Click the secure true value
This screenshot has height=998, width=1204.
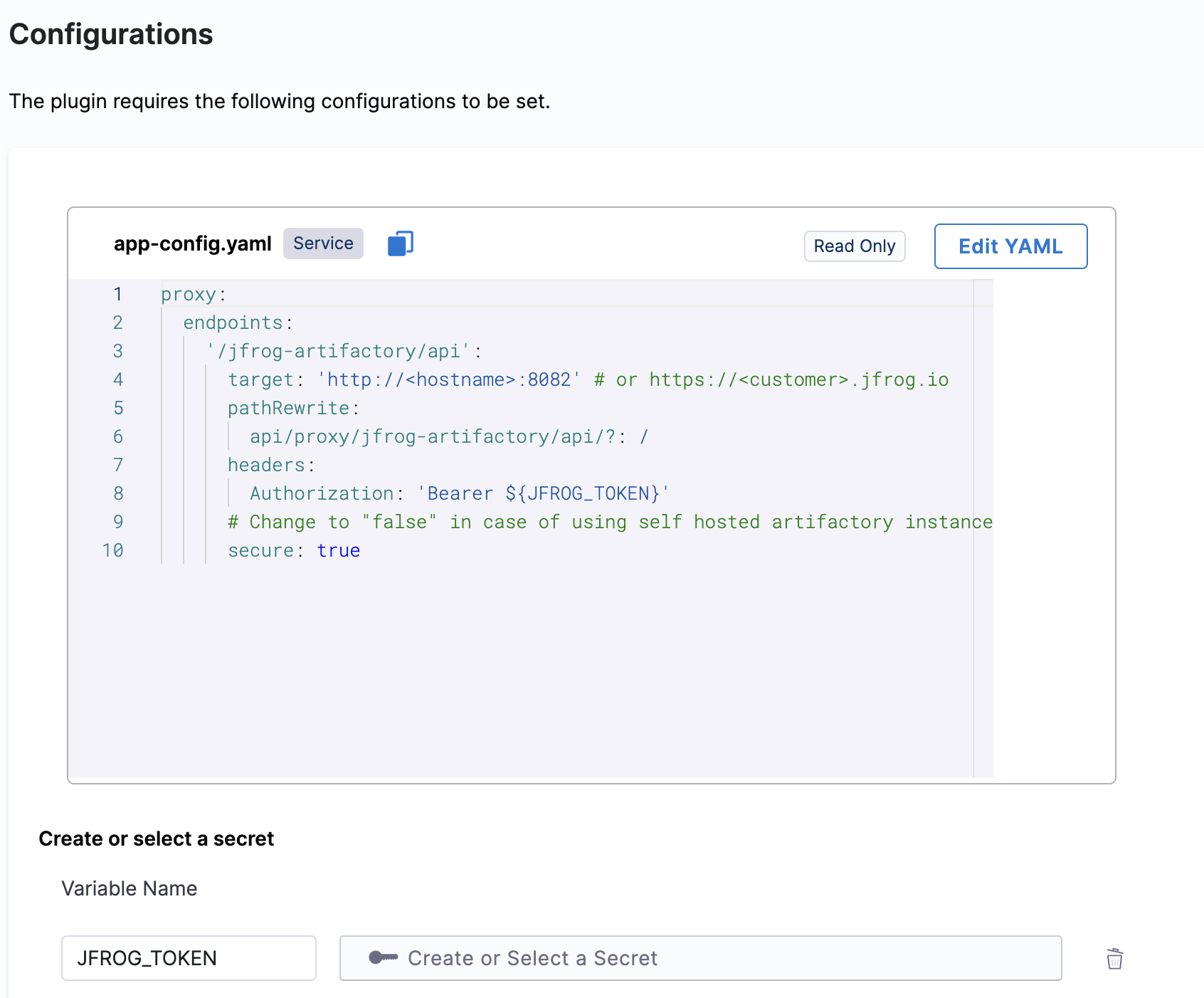pos(338,551)
